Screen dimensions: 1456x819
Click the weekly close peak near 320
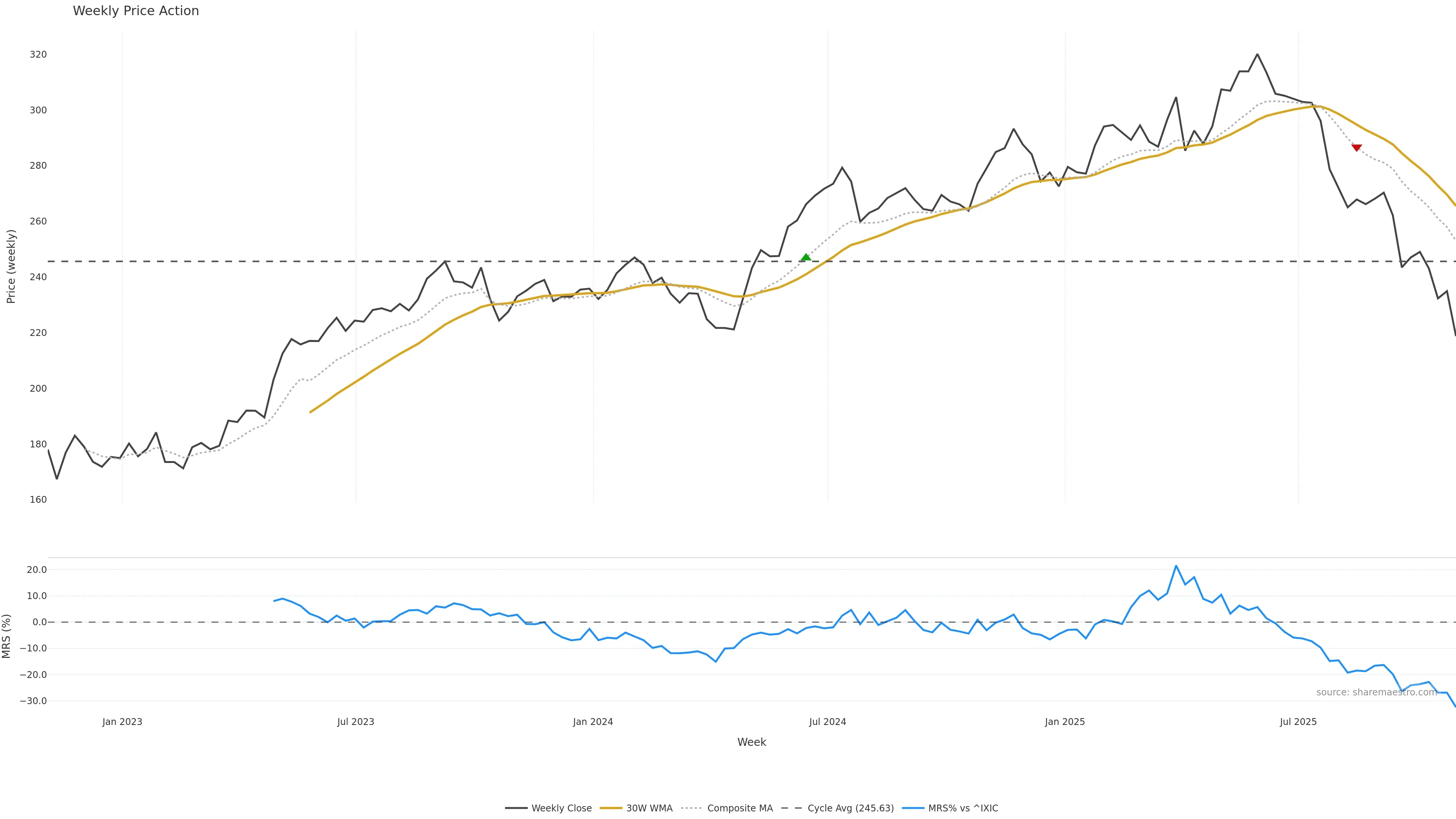click(x=1257, y=54)
